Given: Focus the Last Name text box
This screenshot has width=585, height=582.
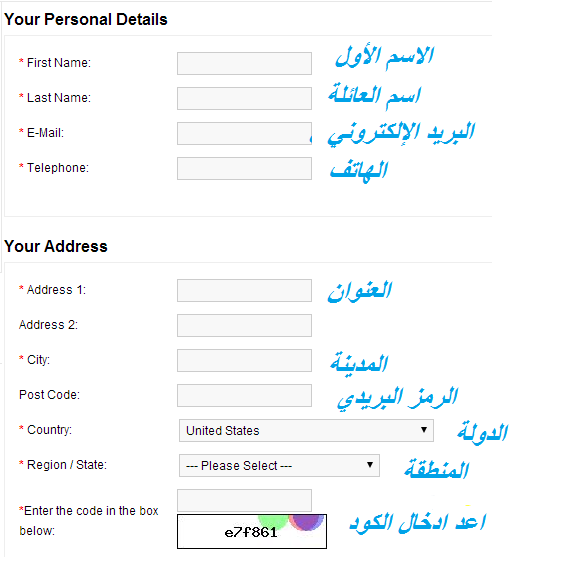Looking at the screenshot, I should (244, 98).
